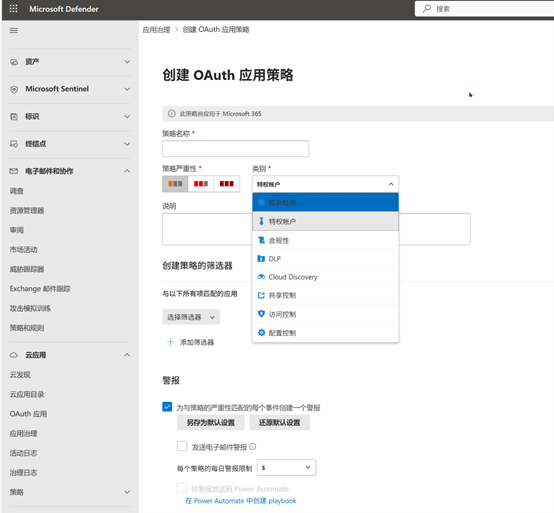
Task: Click the 标识 section icon
Action: (x=14, y=117)
